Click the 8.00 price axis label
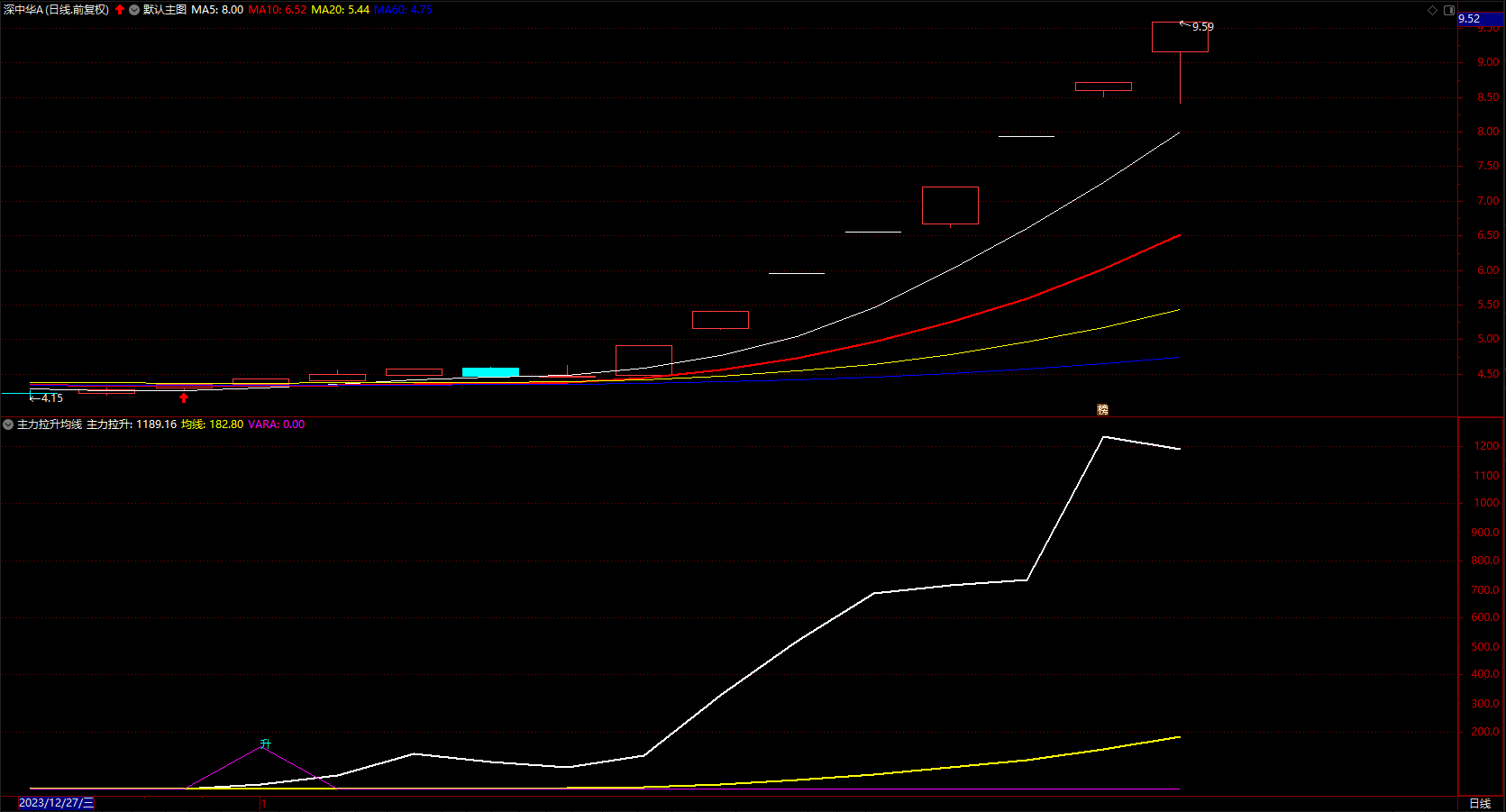1506x812 pixels. click(x=1488, y=132)
